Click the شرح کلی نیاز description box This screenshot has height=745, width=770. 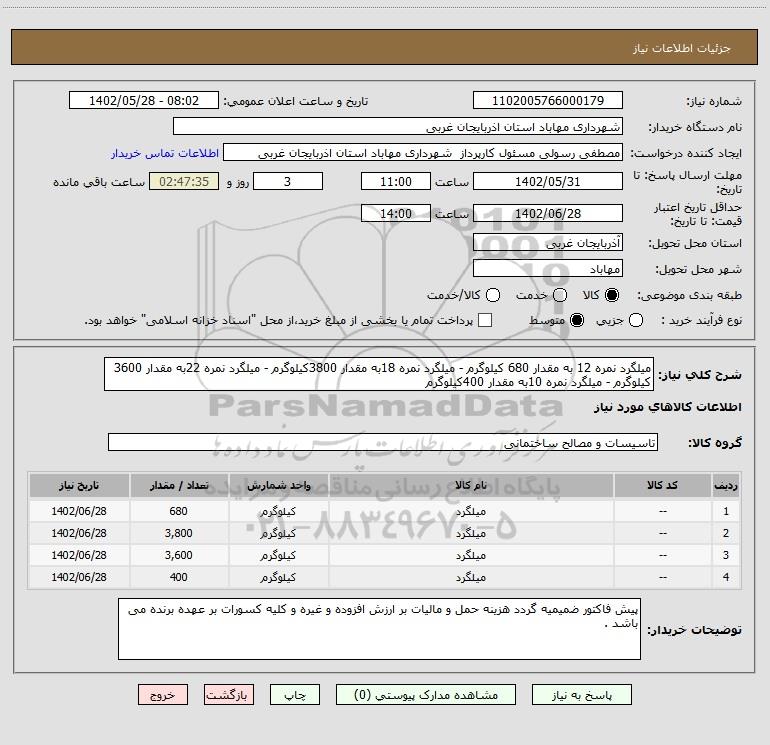[379, 374]
